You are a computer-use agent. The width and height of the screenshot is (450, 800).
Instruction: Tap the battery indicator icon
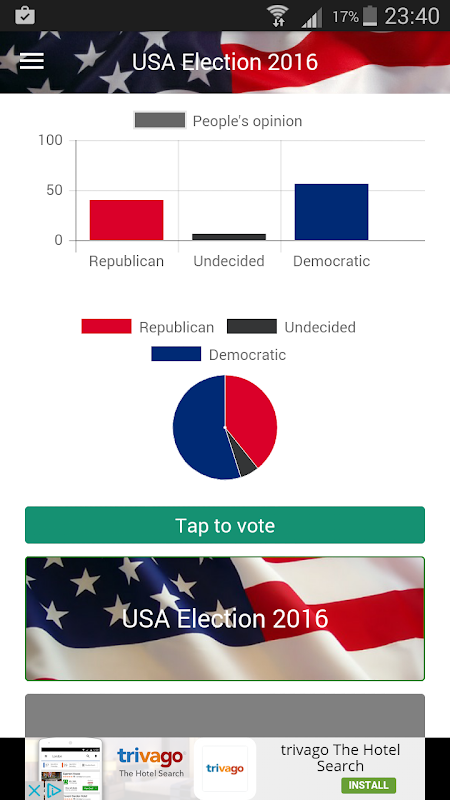click(x=370, y=16)
